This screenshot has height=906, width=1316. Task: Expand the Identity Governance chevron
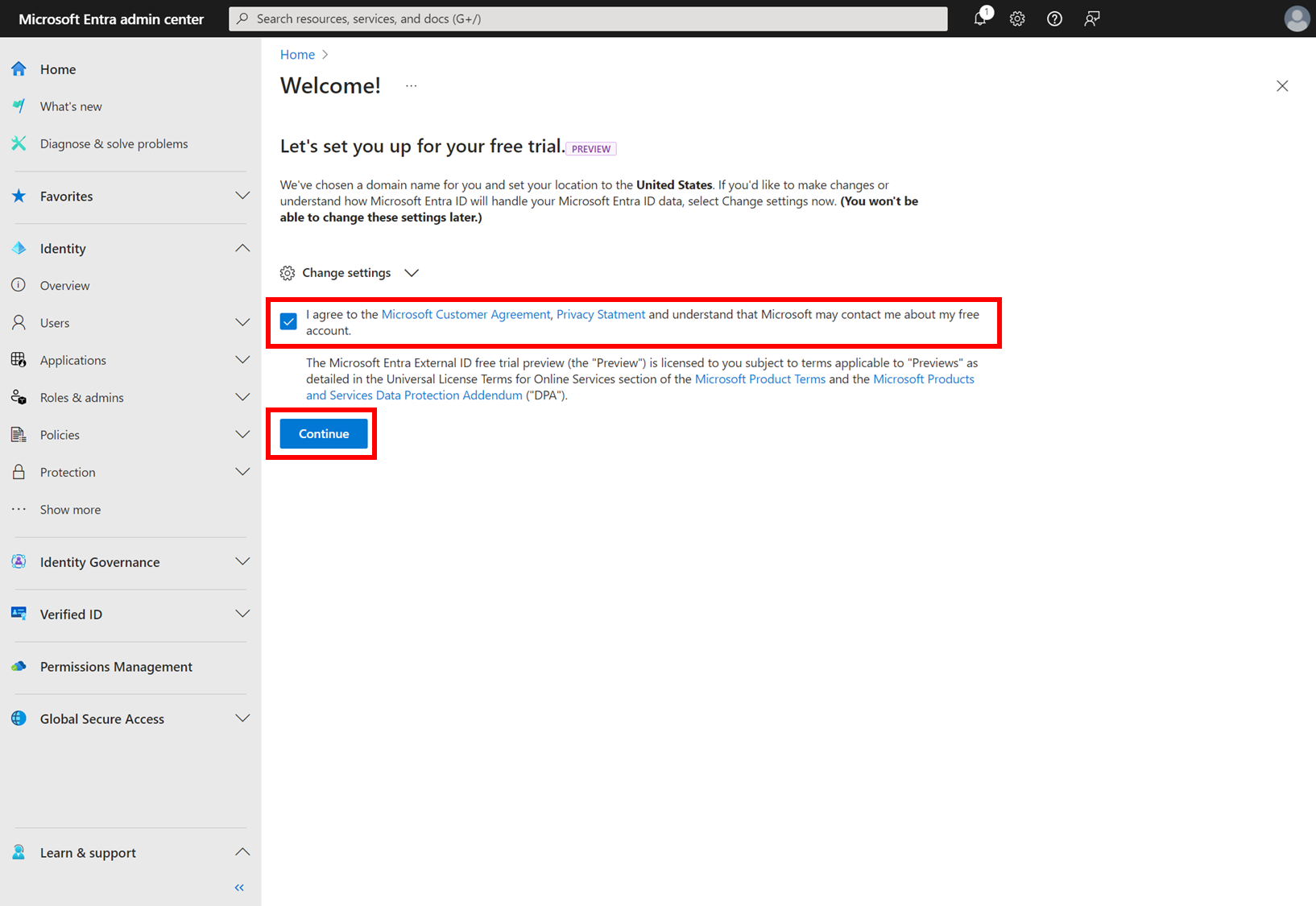(242, 561)
